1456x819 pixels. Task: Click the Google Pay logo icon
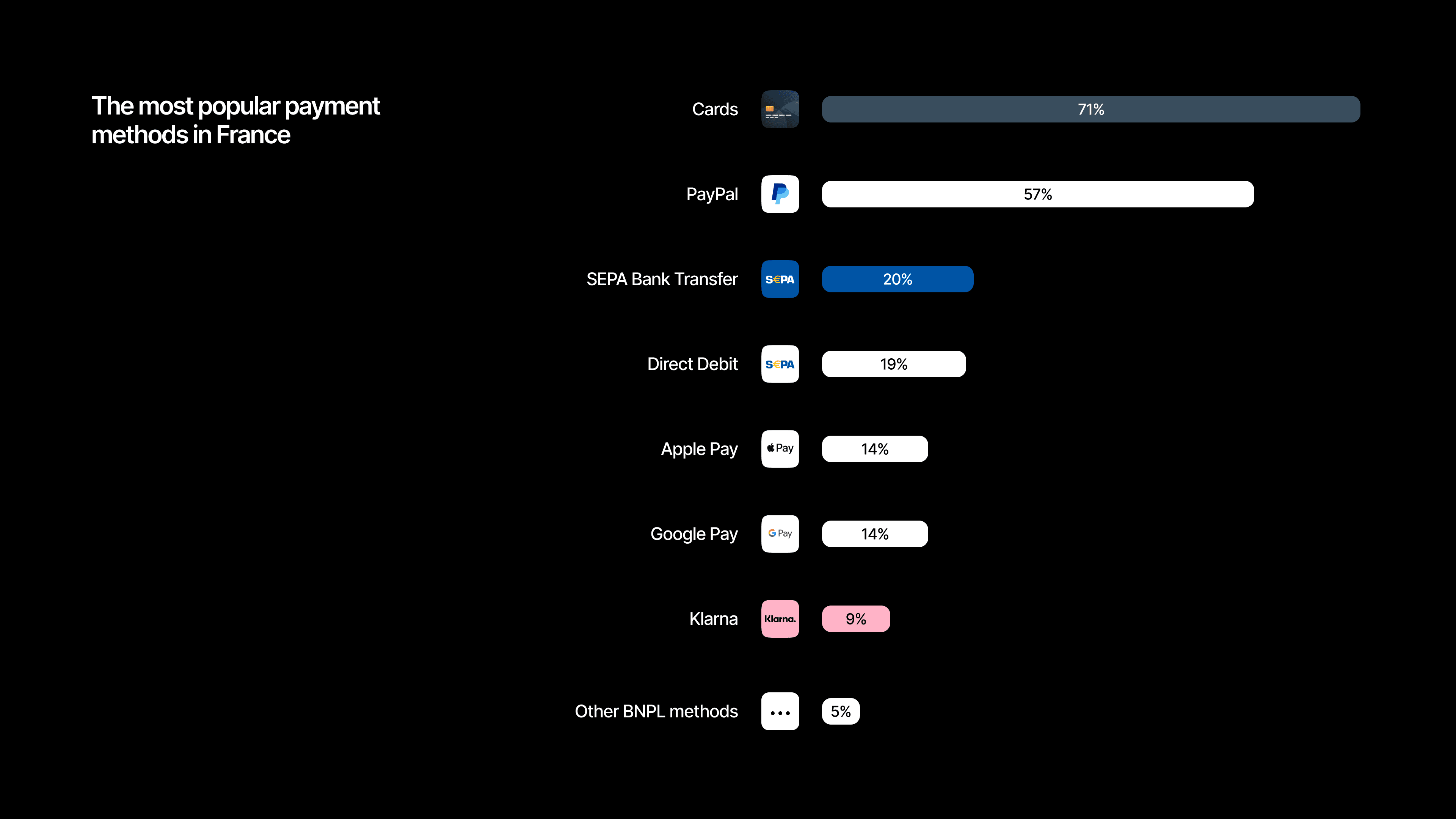pos(780,533)
